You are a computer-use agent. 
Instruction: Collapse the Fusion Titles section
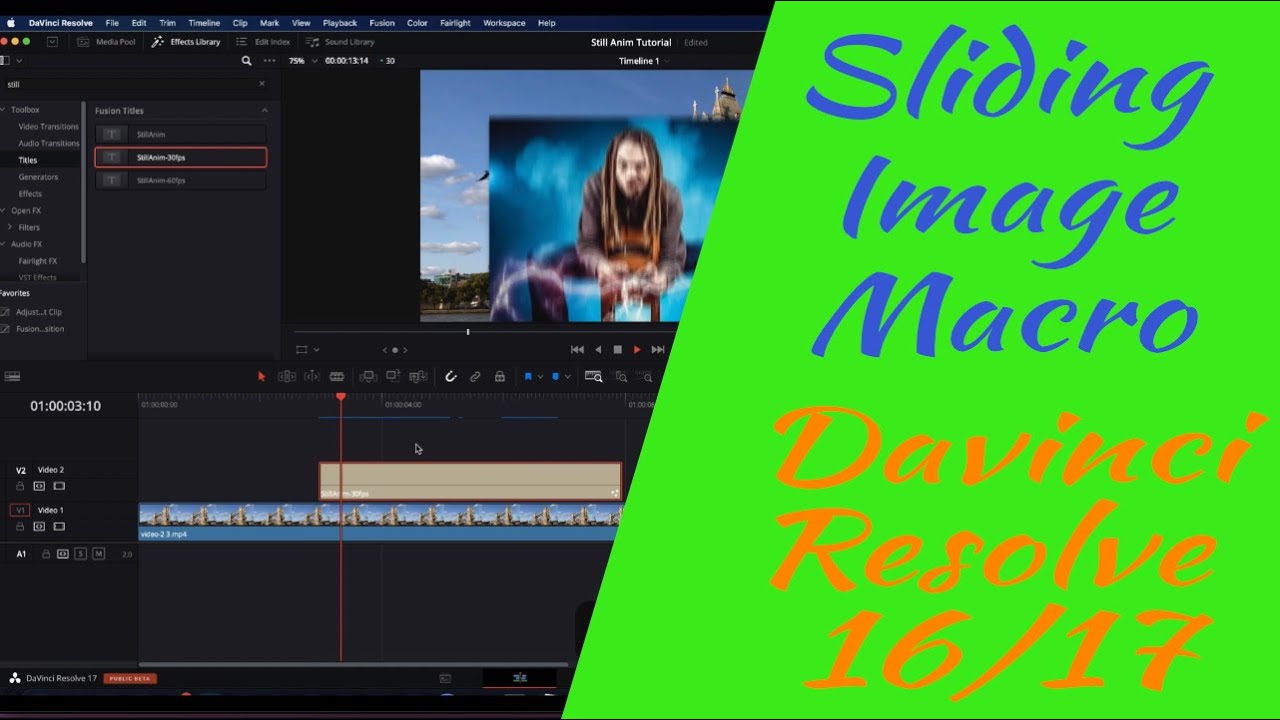pyautogui.click(x=265, y=111)
